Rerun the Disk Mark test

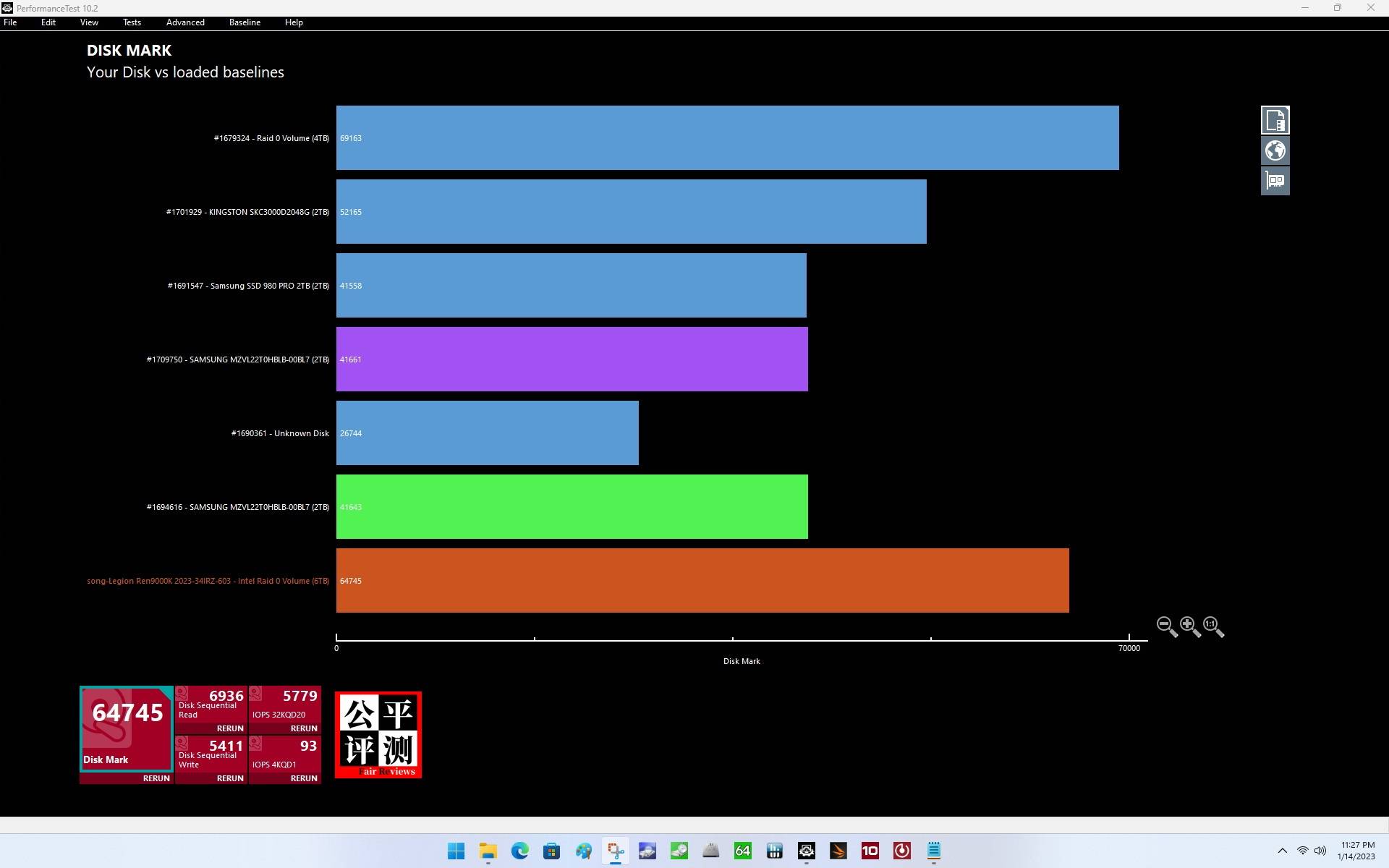coord(156,778)
